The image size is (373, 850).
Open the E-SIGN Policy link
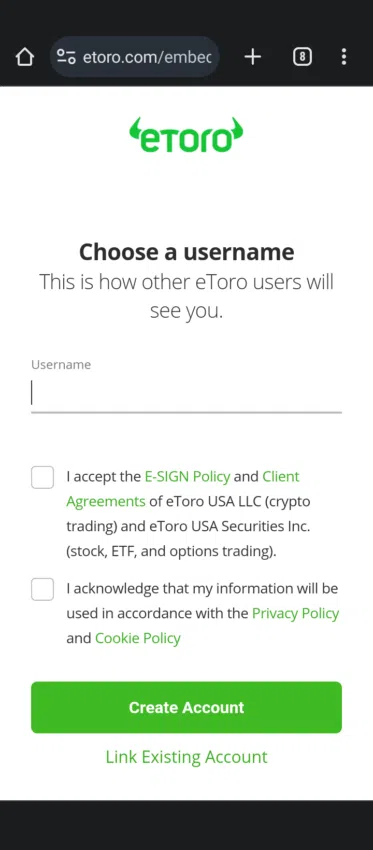pyautogui.click(x=187, y=476)
